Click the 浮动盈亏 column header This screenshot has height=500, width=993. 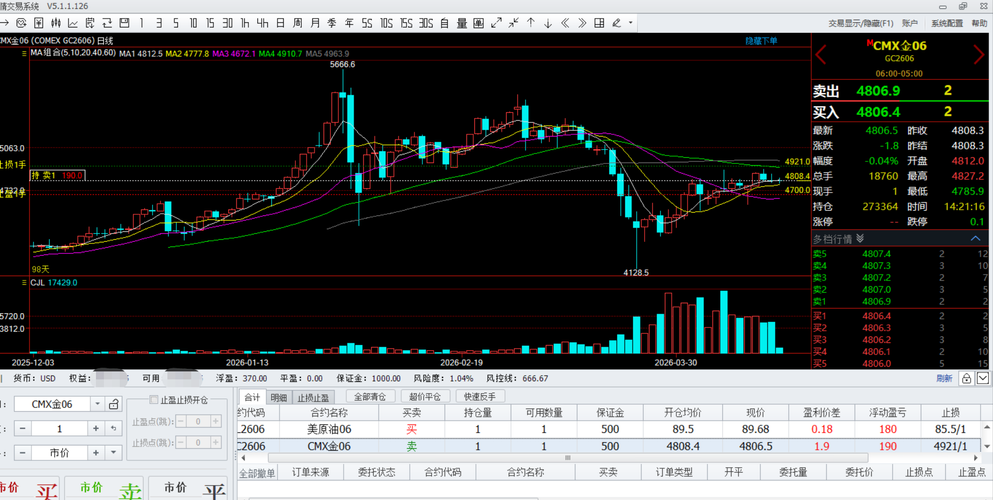tap(888, 413)
